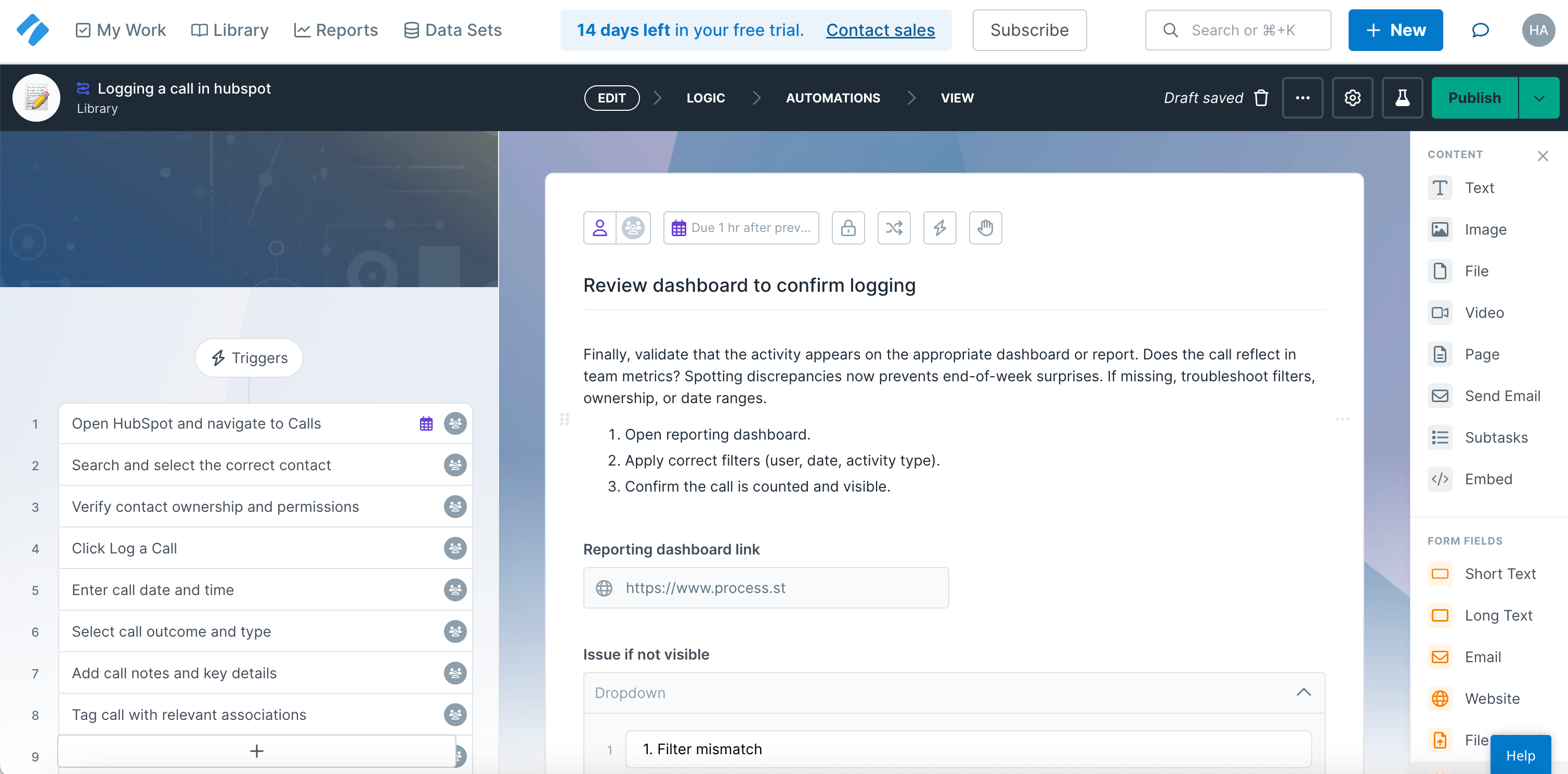The height and width of the screenshot is (774, 1568).
Task: Click due date calendar icon on task 1
Action: (426, 424)
